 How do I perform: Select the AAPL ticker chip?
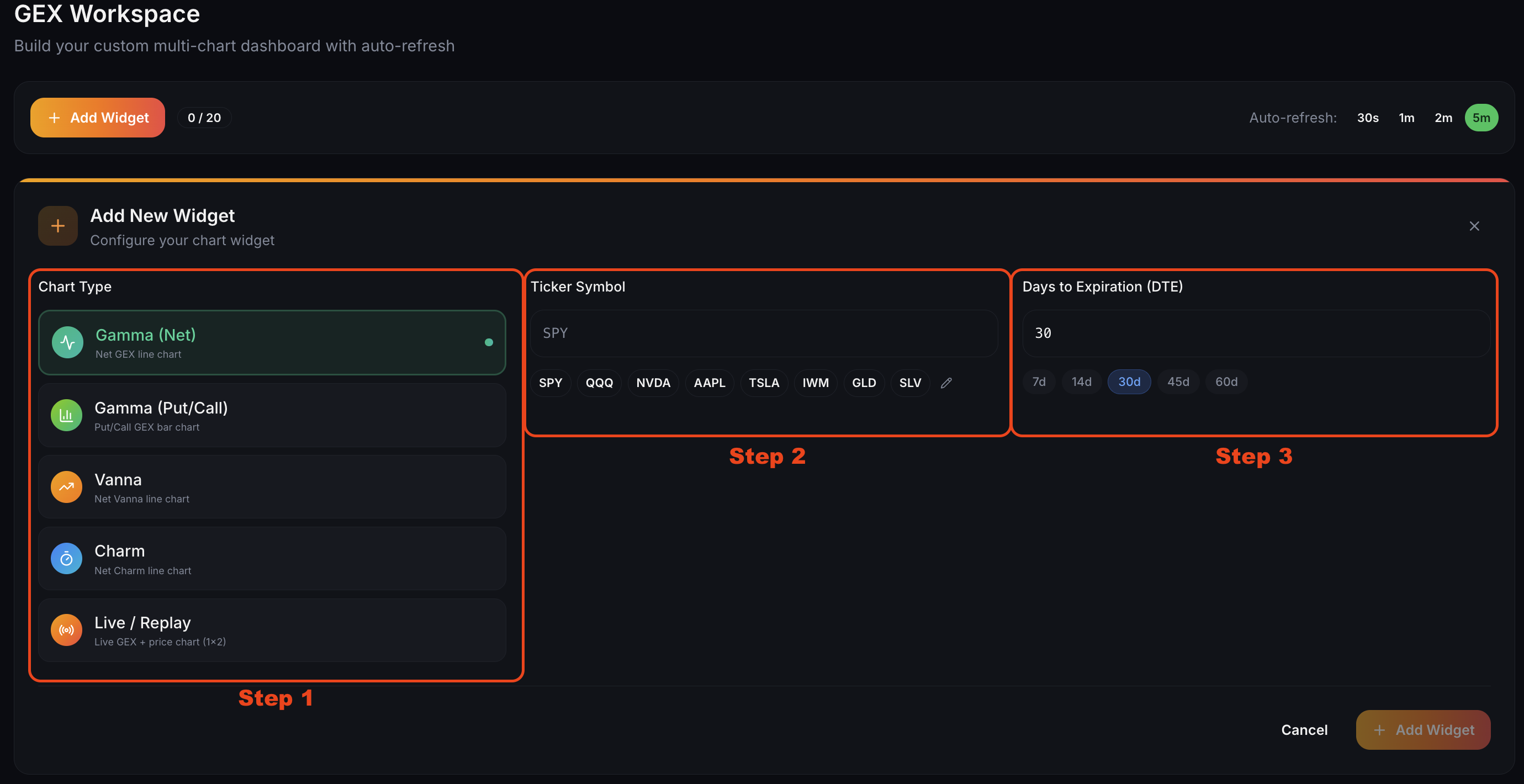tap(710, 383)
